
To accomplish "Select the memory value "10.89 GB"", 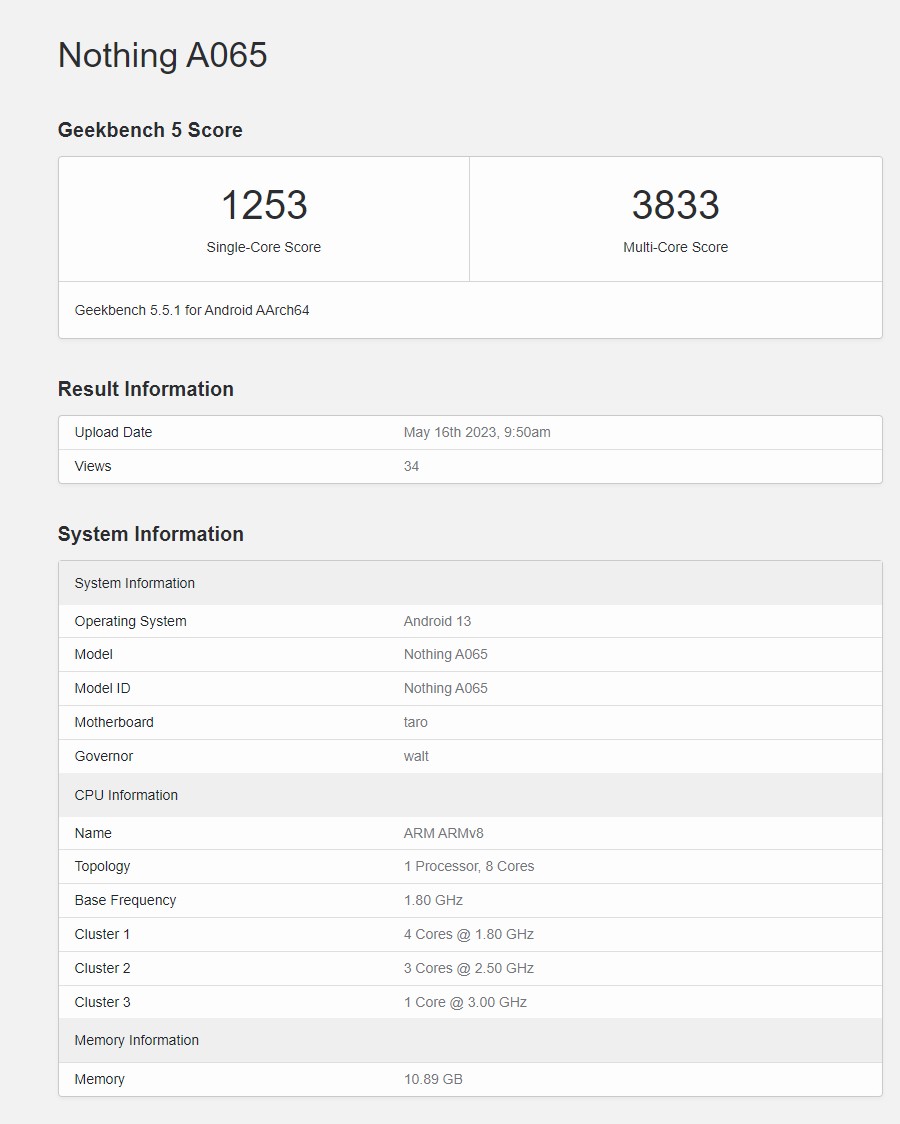I will click(x=434, y=1080).
